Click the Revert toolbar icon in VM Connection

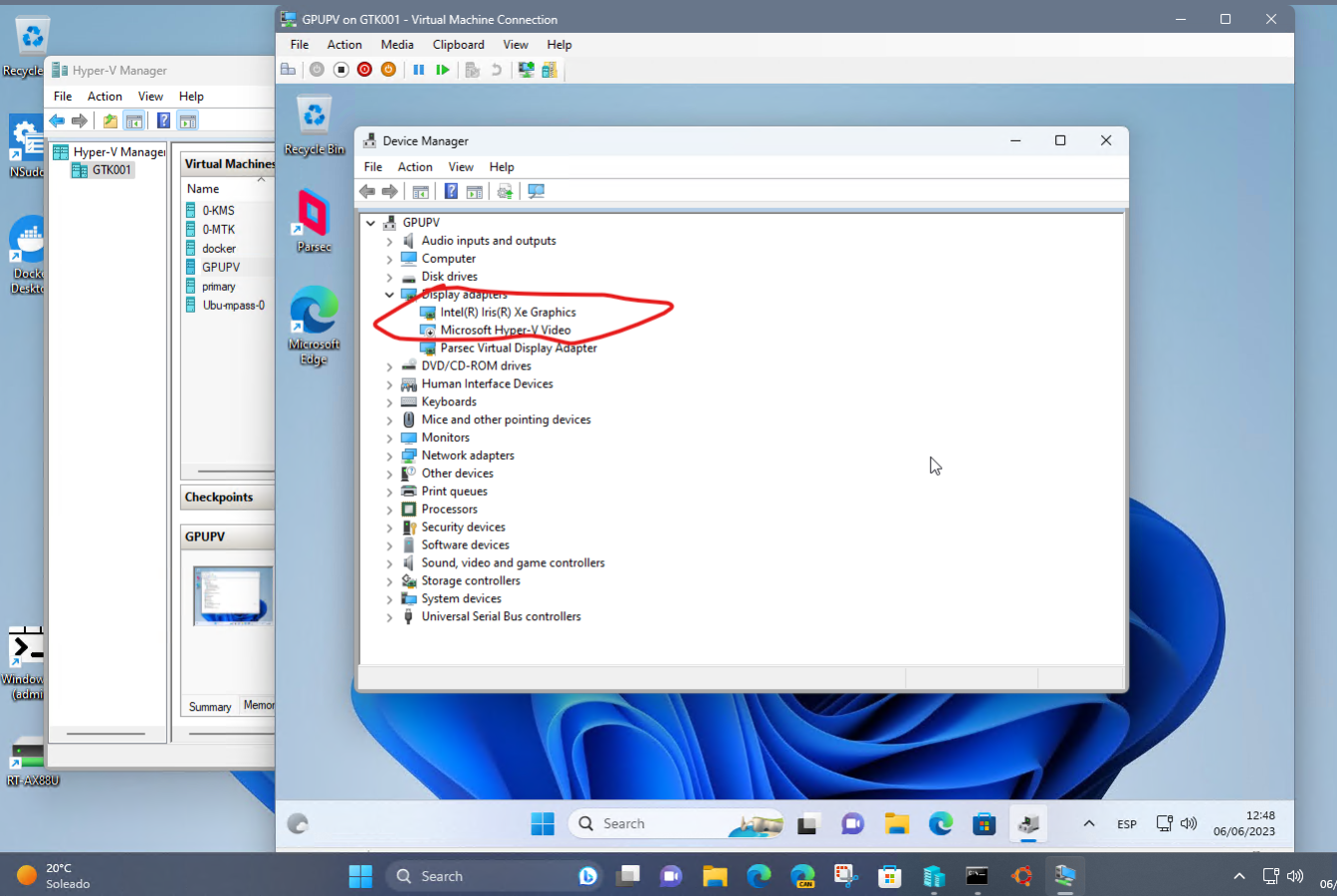pos(497,70)
